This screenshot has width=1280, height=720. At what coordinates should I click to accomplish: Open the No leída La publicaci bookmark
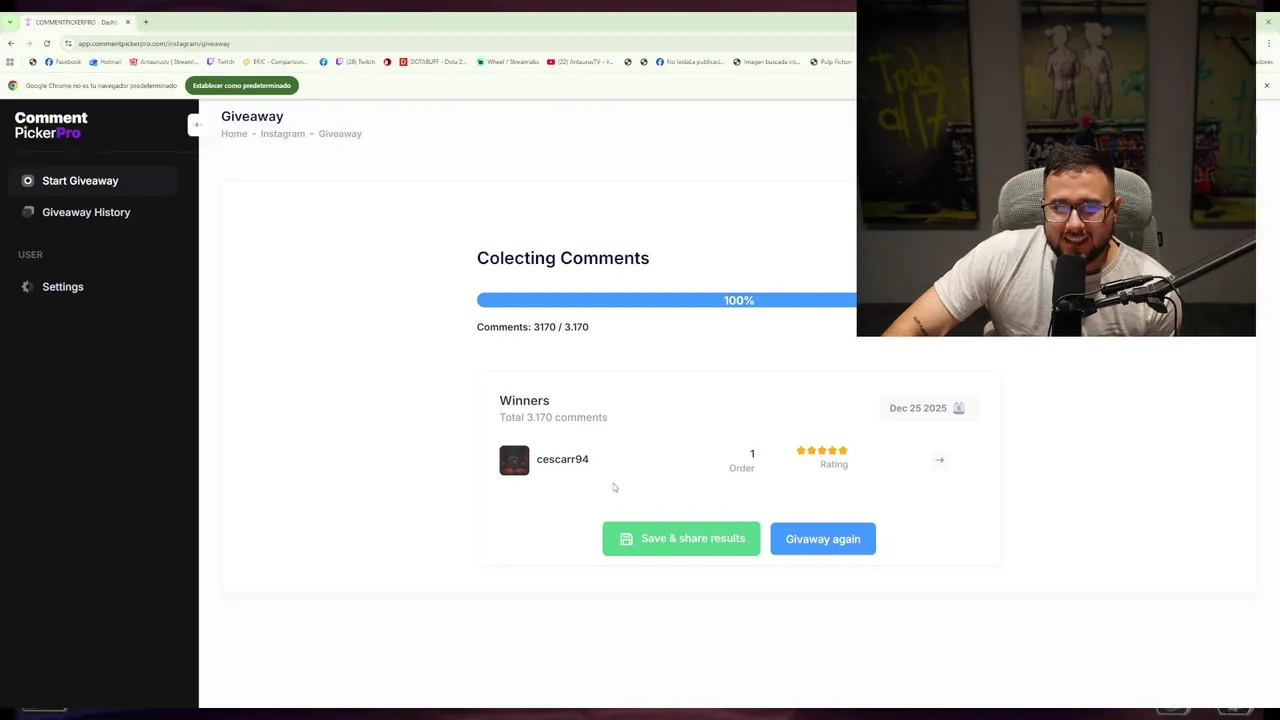(690, 62)
